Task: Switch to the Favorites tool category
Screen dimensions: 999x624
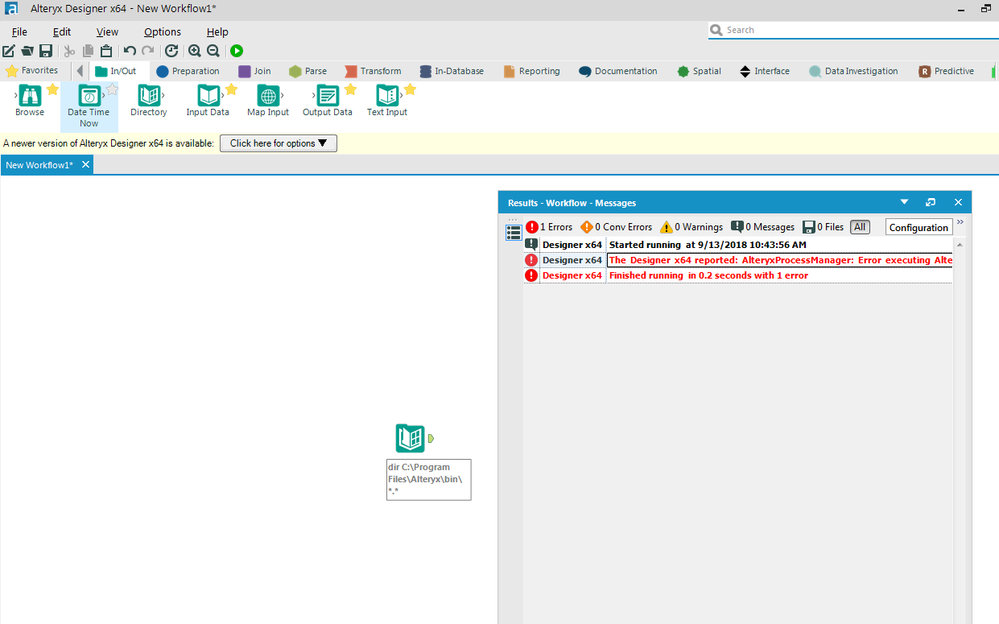Action: coord(32,71)
